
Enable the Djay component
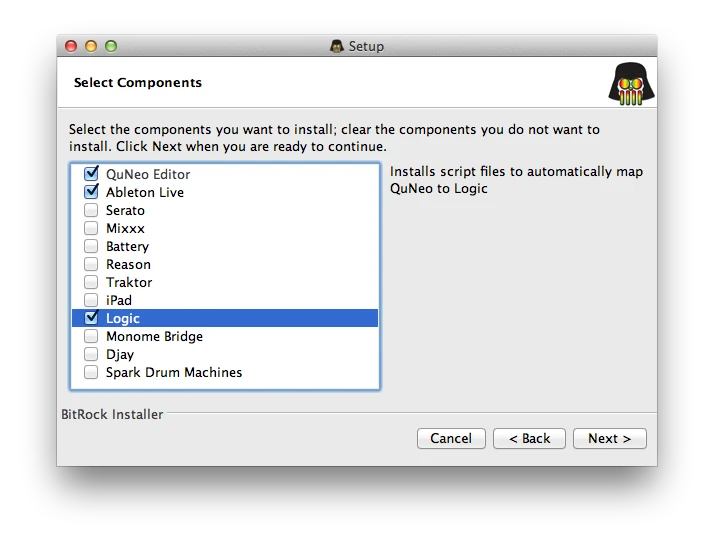[91, 354]
